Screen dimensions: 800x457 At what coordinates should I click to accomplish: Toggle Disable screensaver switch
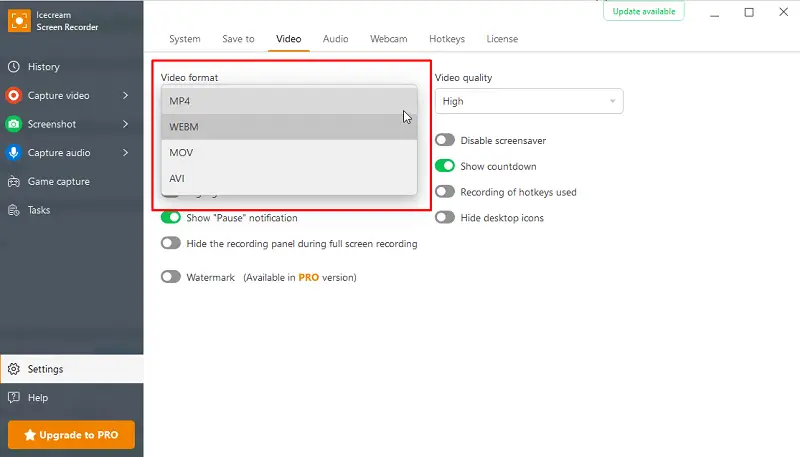[x=445, y=140]
